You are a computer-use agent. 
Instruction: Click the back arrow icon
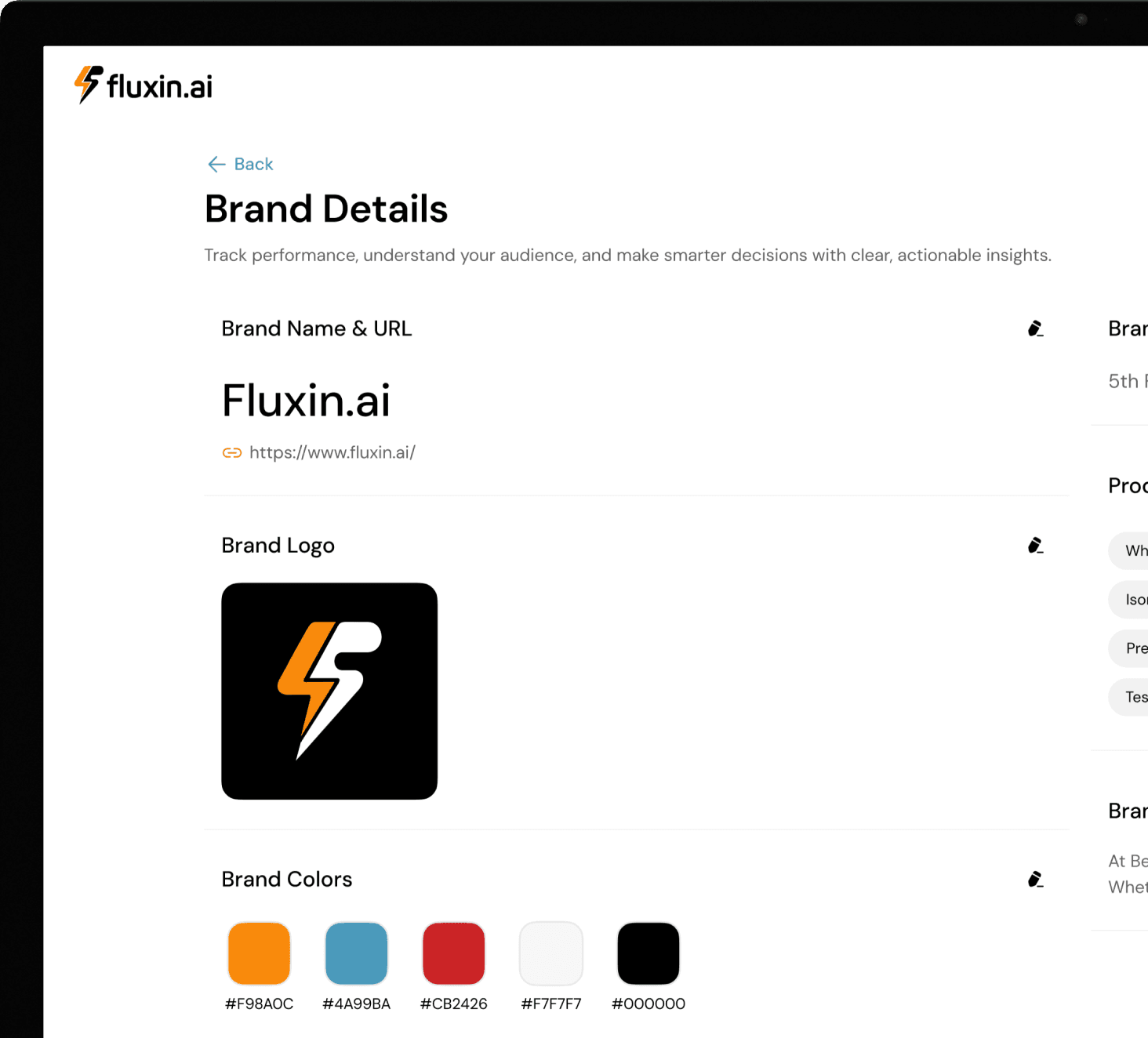[216, 164]
